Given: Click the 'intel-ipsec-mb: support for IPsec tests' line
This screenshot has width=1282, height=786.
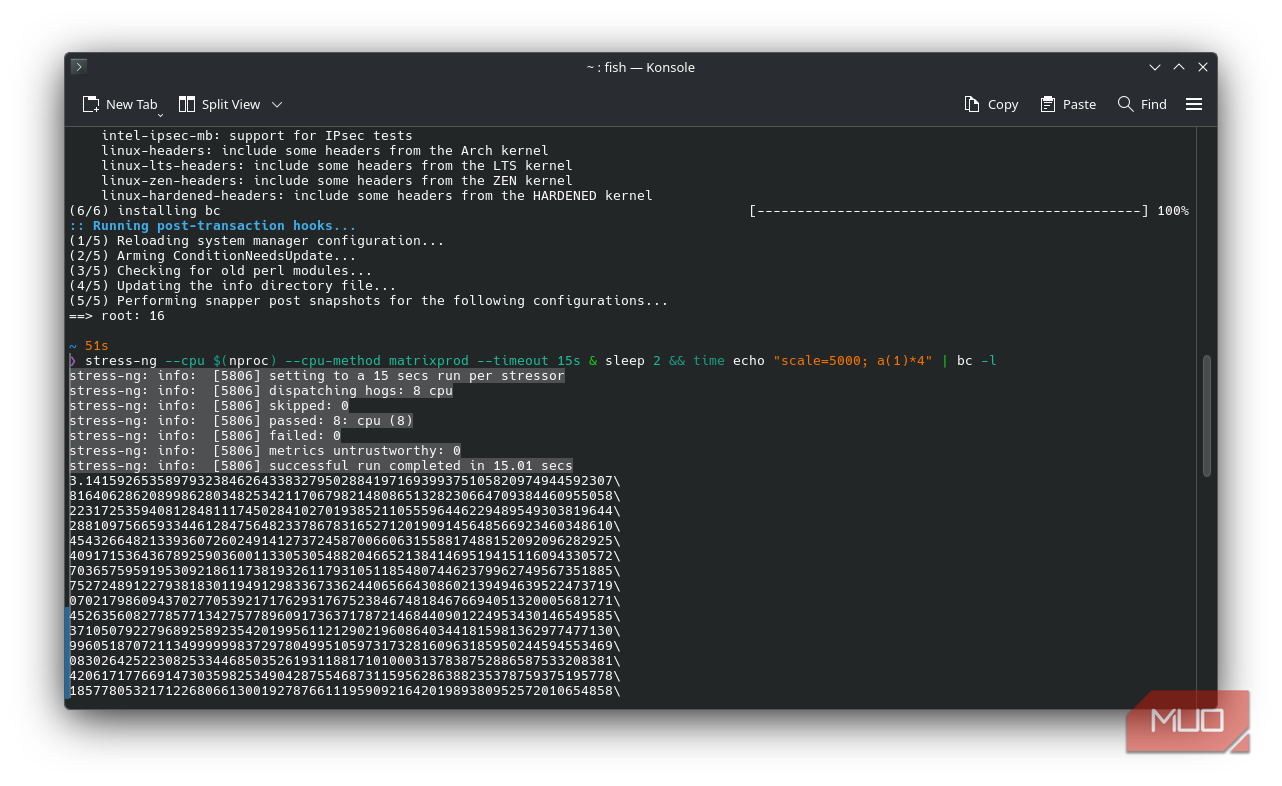Looking at the screenshot, I should pyautogui.click(x=257, y=135).
